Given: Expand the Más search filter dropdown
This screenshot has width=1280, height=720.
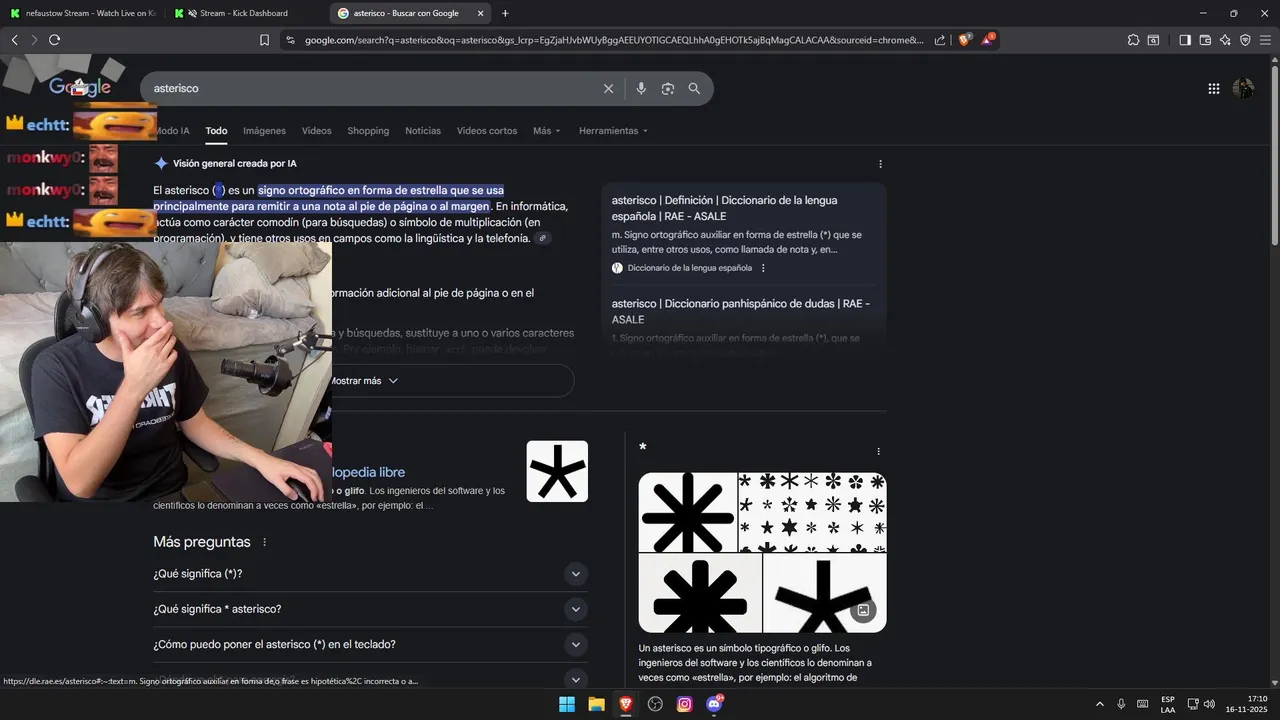Looking at the screenshot, I should pyautogui.click(x=547, y=131).
